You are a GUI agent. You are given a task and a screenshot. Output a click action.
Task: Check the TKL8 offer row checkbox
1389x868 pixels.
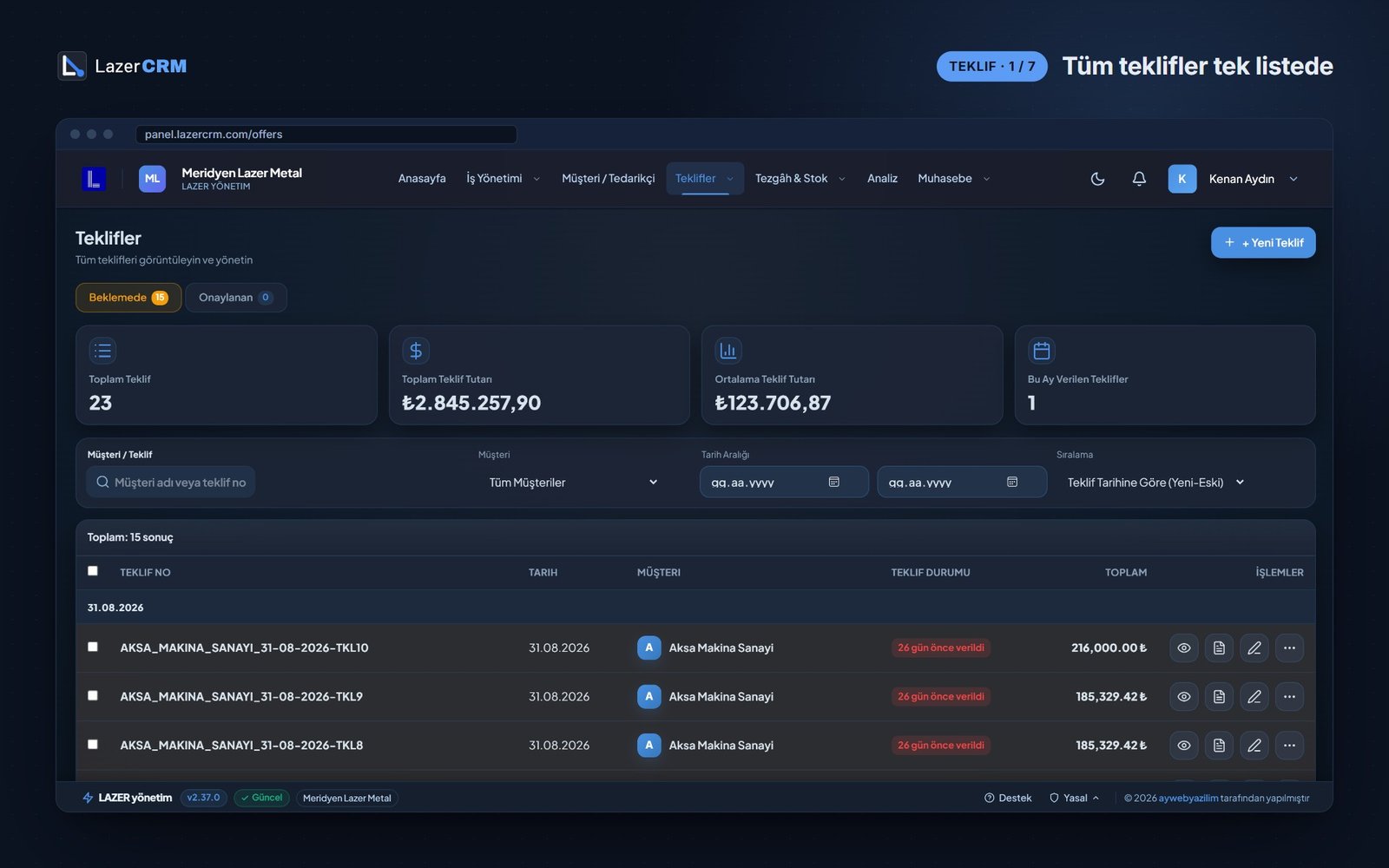coord(93,744)
